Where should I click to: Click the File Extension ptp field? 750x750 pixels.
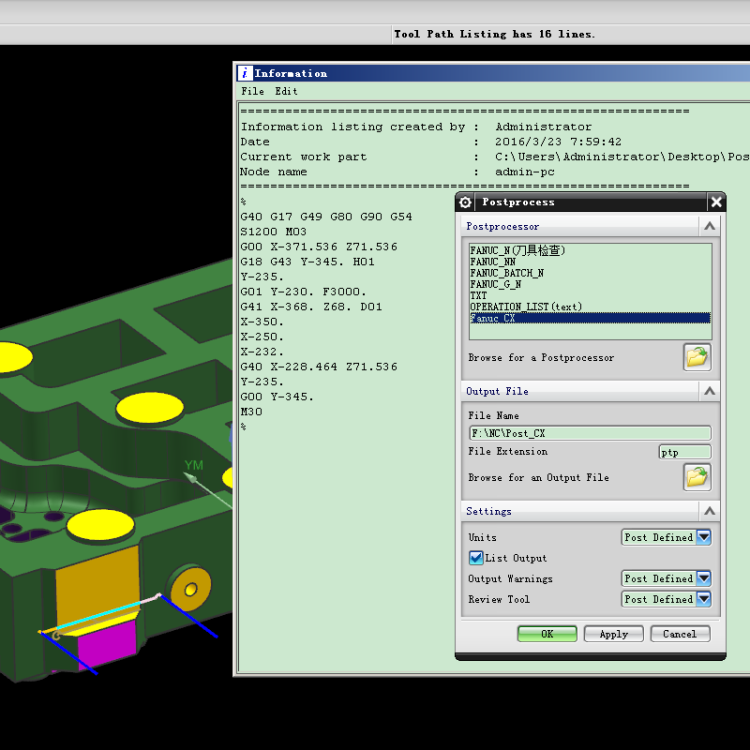(x=684, y=452)
